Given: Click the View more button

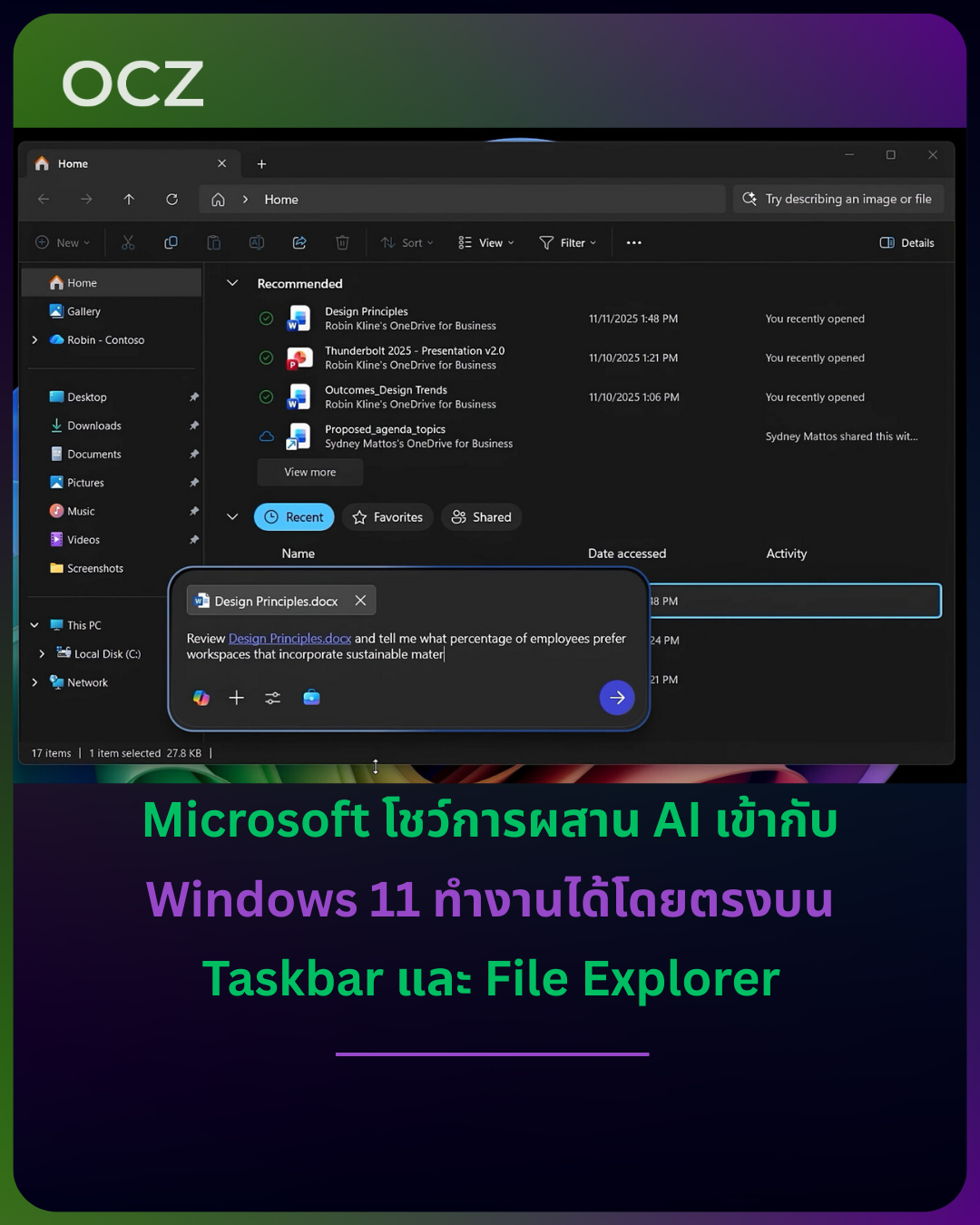Looking at the screenshot, I should click(310, 472).
